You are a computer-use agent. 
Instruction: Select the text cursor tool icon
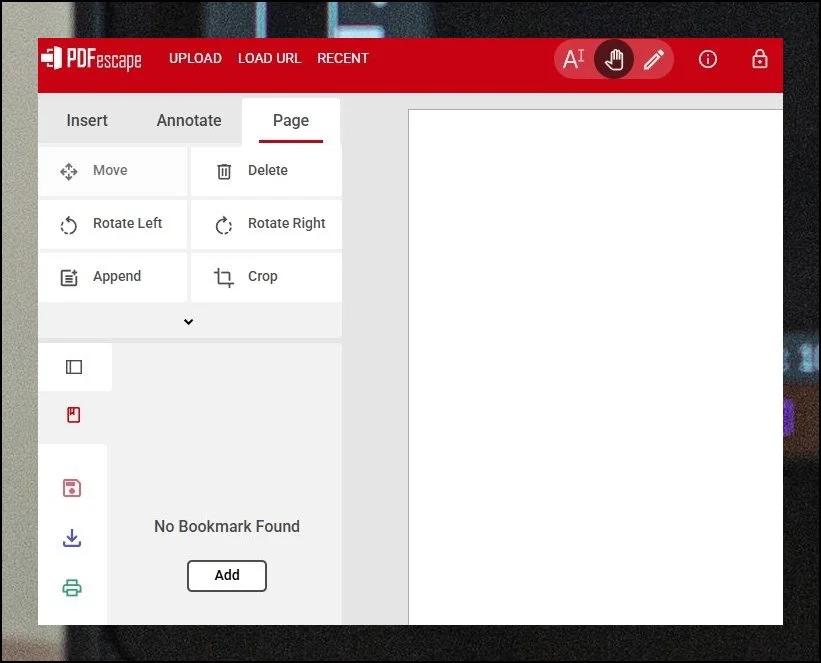coord(574,60)
